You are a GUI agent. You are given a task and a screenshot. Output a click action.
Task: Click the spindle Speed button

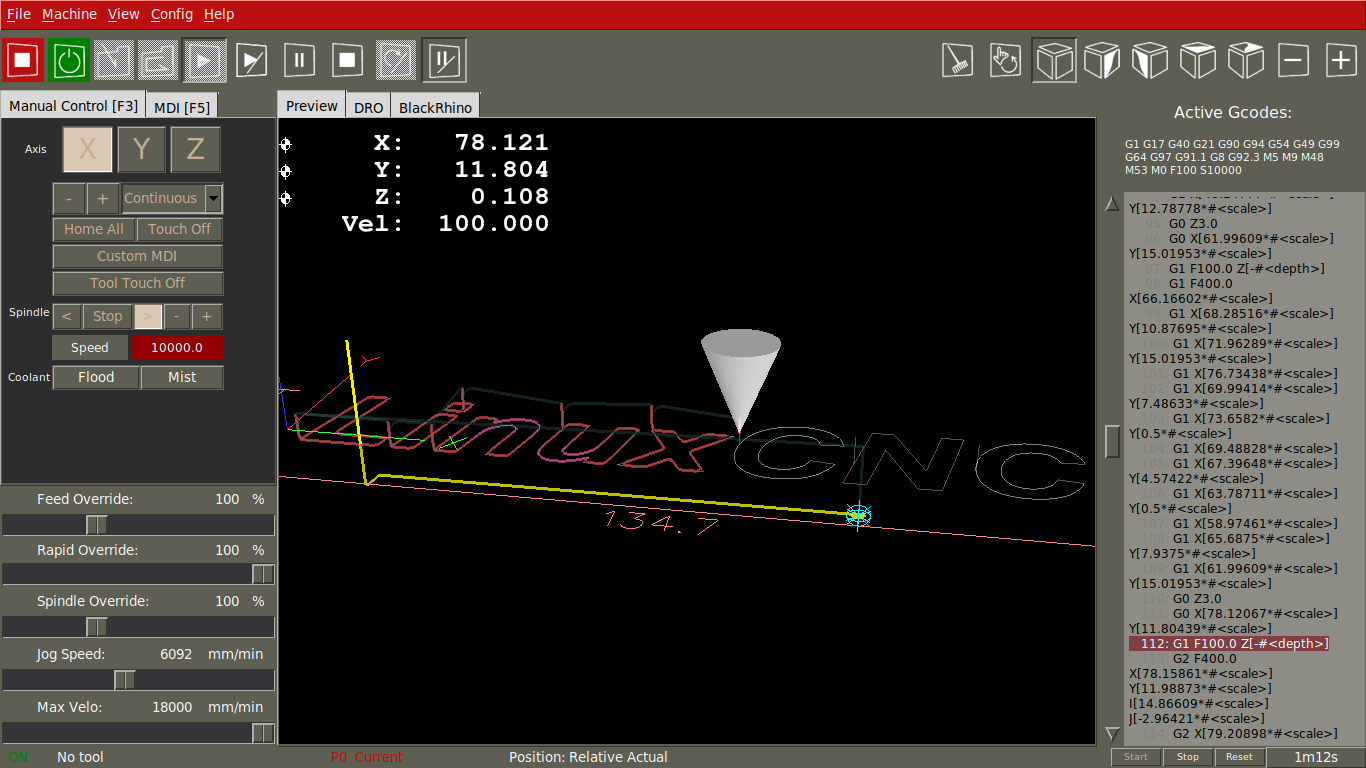(x=89, y=348)
